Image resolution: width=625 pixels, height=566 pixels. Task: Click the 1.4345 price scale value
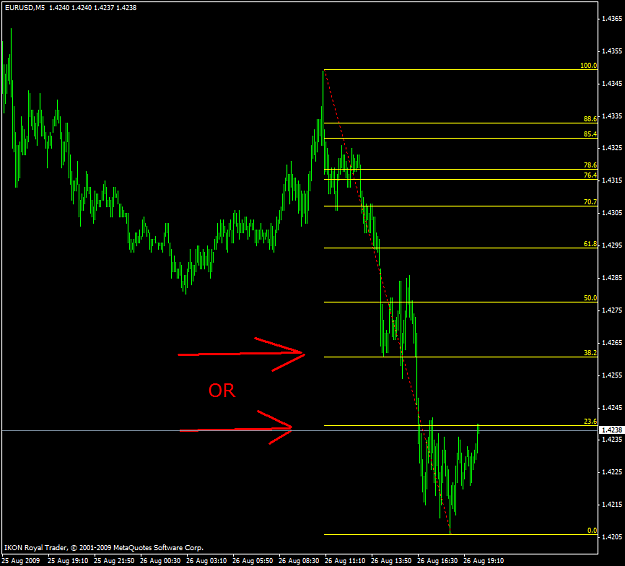[x=612, y=84]
